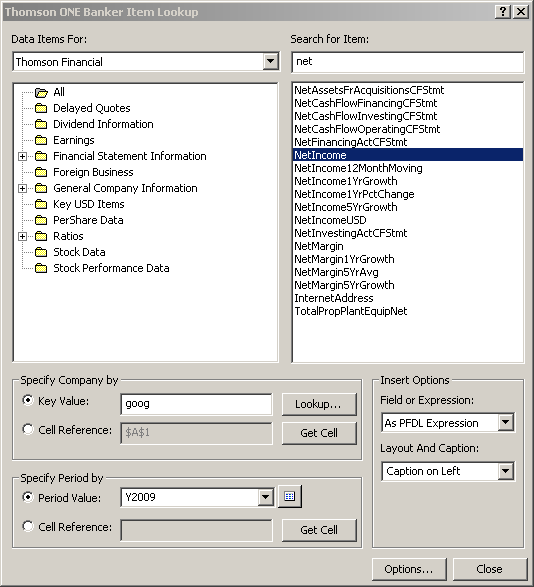The width and height of the screenshot is (534, 587).
Task: Click Get Cell for company reference
Action: click(319, 433)
